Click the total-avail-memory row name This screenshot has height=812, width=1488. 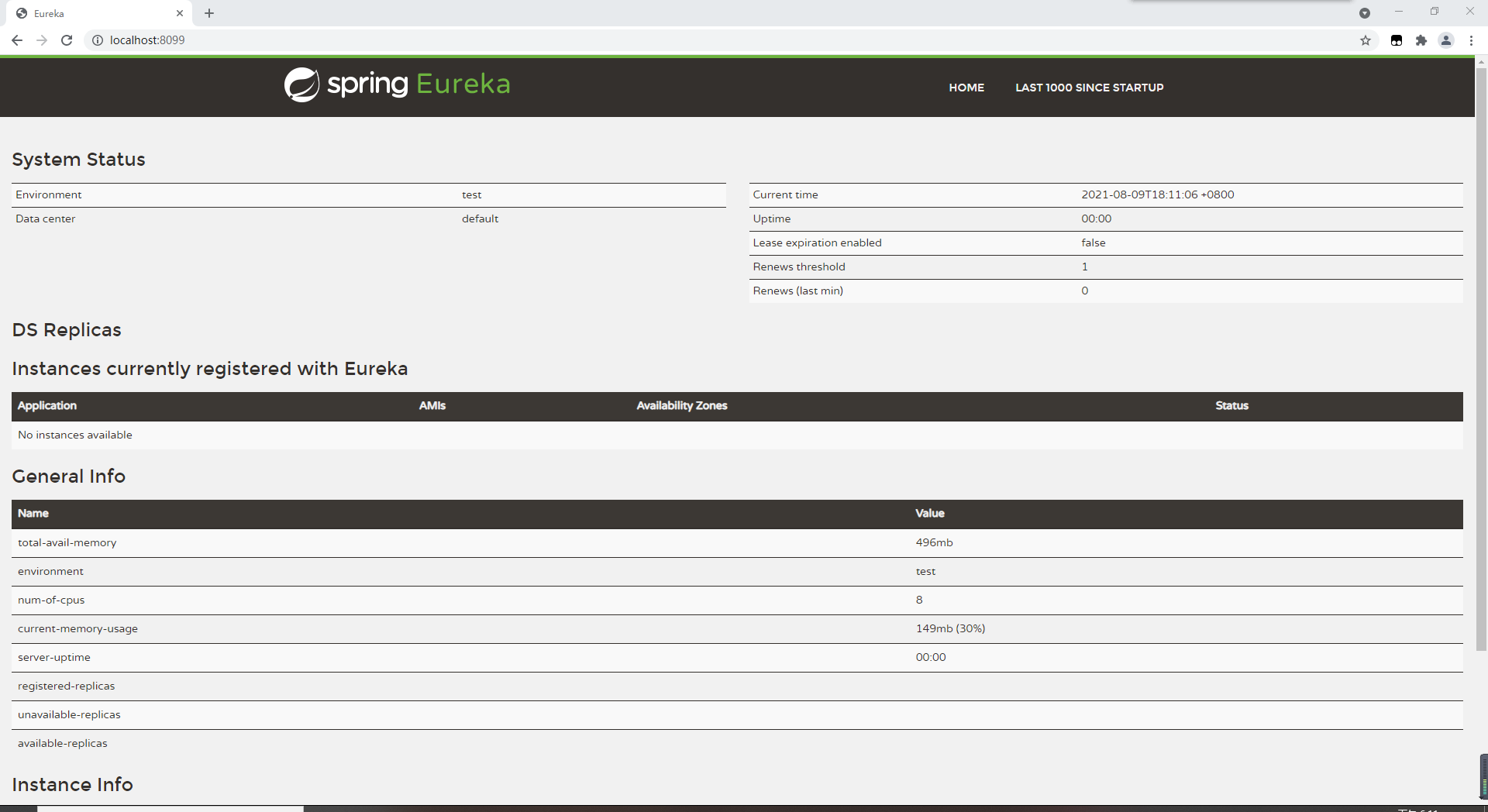pyautogui.click(x=67, y=542)
